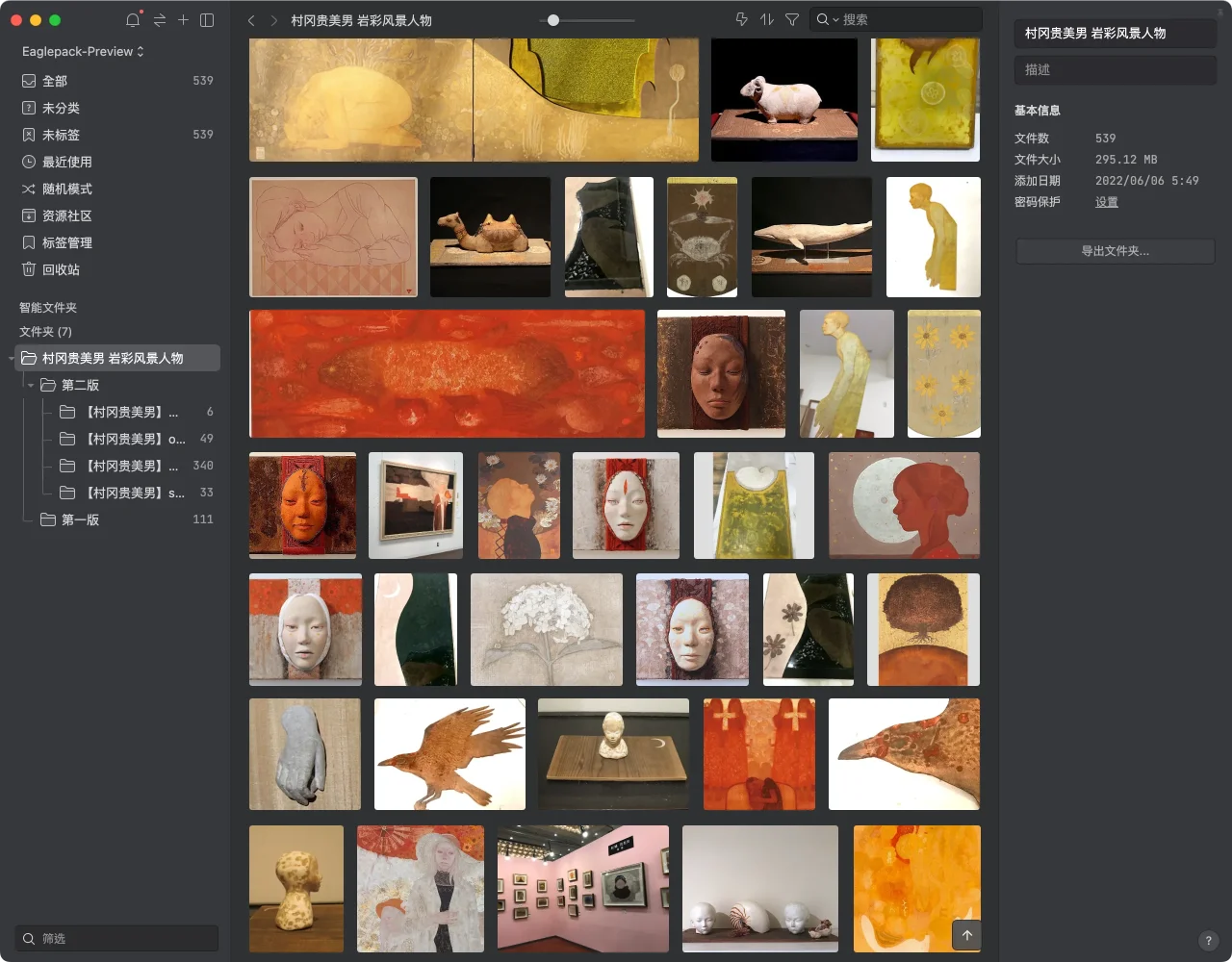Viewport: 1232px width, 962px height.
Task: Collapse the 村冈贵美男 岩彩风景人物 folder arrow
Action: click(12, 358)
